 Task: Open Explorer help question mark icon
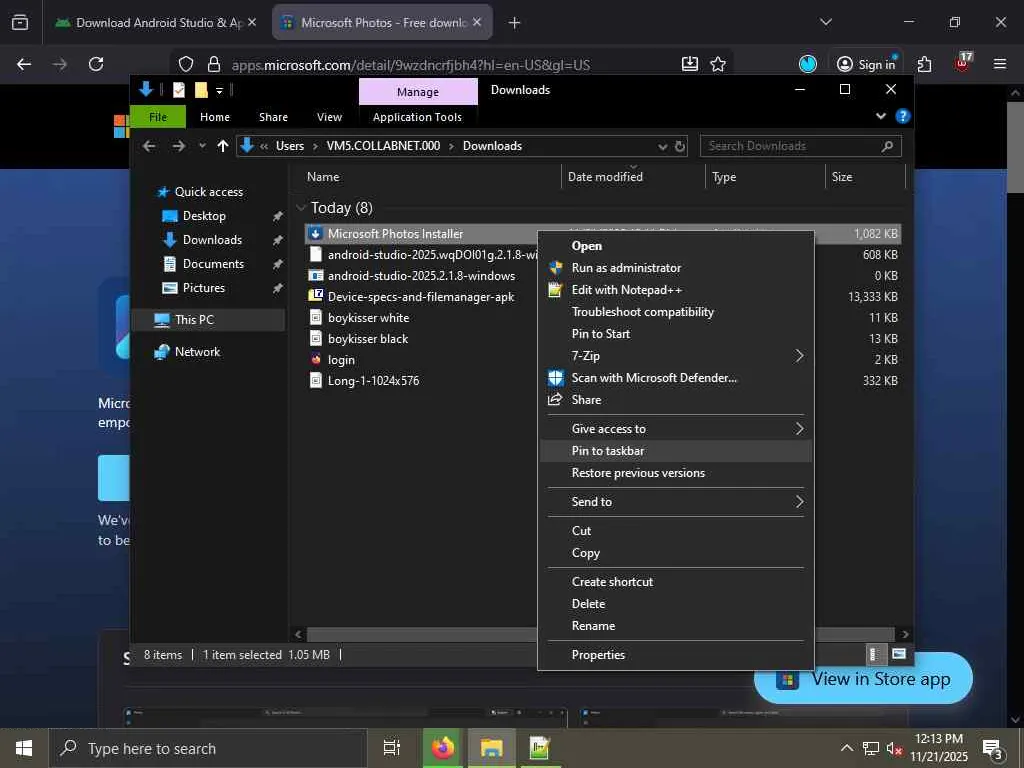click(x=903, y=116)
